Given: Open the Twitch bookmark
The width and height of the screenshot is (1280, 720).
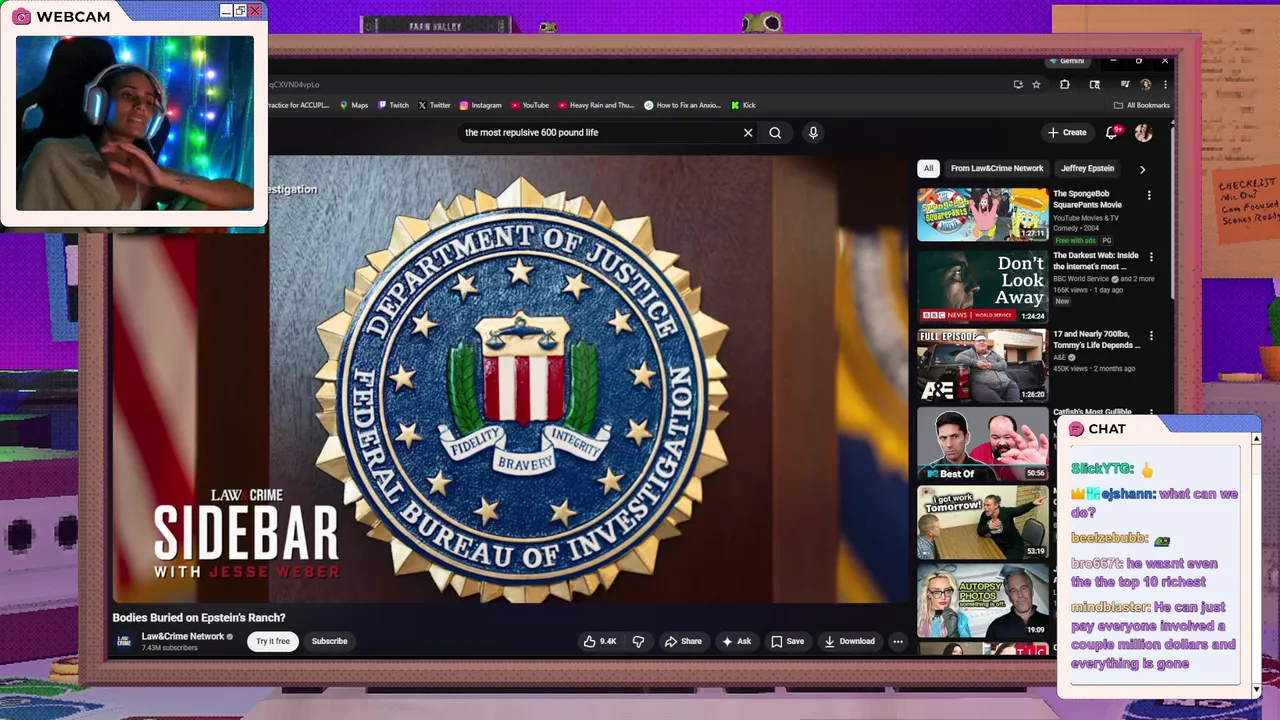Looking at the screenshot, I should coord(393,105).
